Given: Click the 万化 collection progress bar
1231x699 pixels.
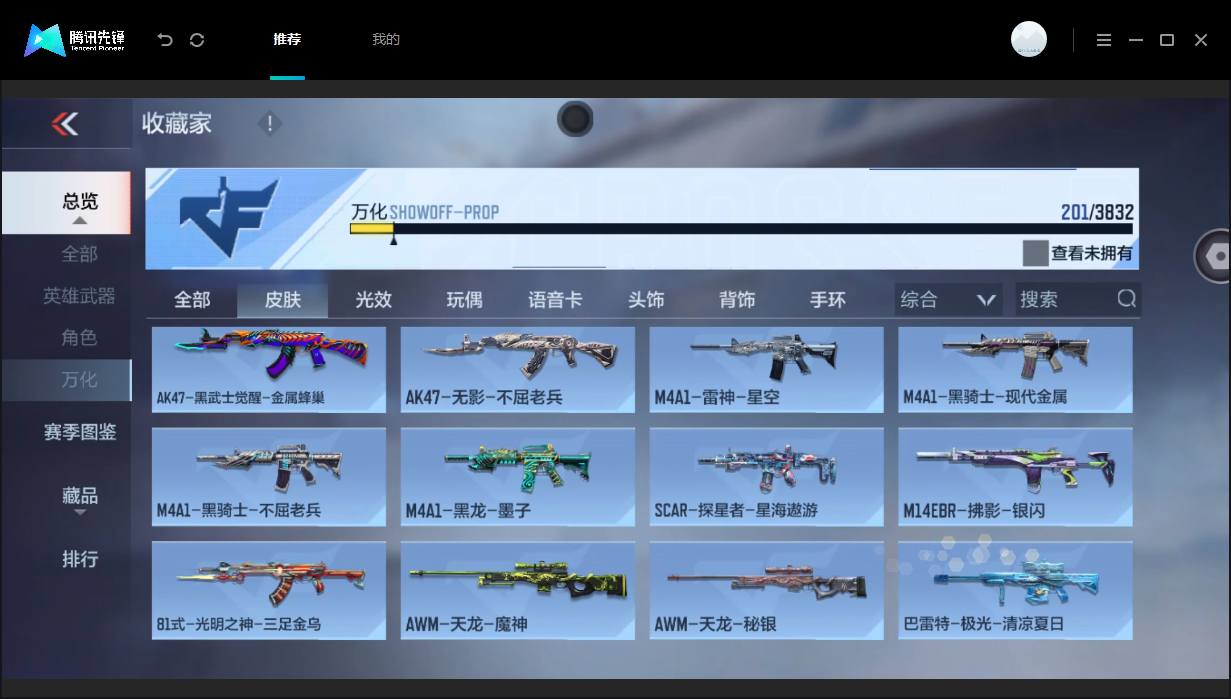Looking at the screenshot, I should pos(742,229).
